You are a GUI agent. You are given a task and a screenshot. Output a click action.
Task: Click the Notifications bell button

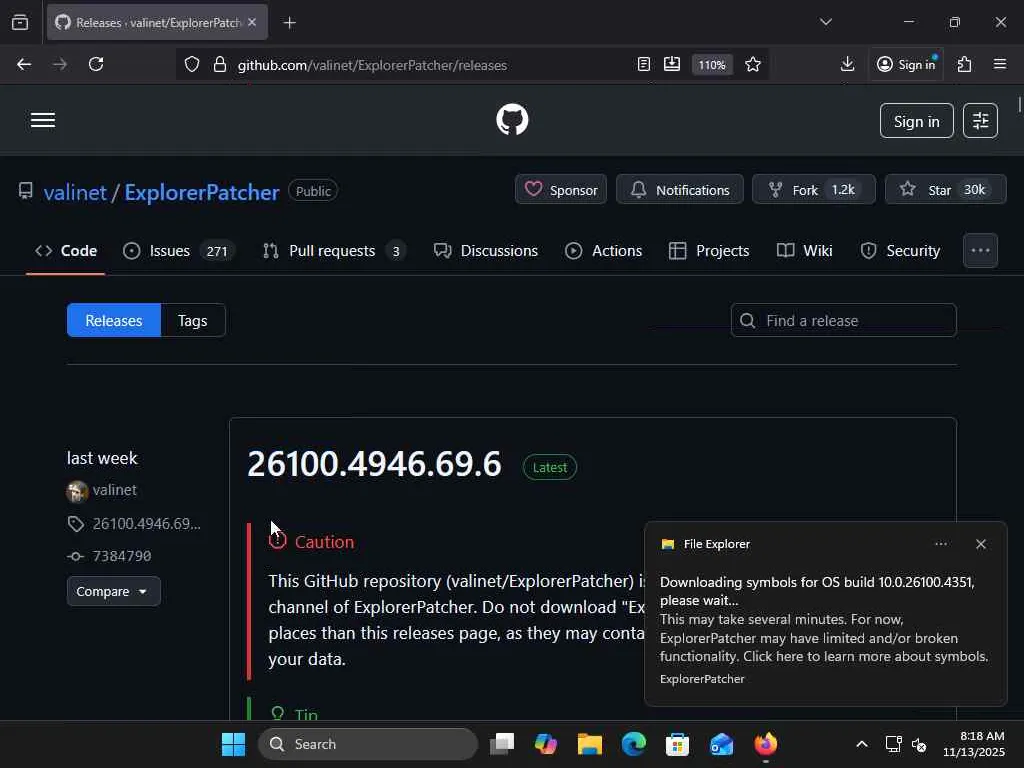[680, 190]
